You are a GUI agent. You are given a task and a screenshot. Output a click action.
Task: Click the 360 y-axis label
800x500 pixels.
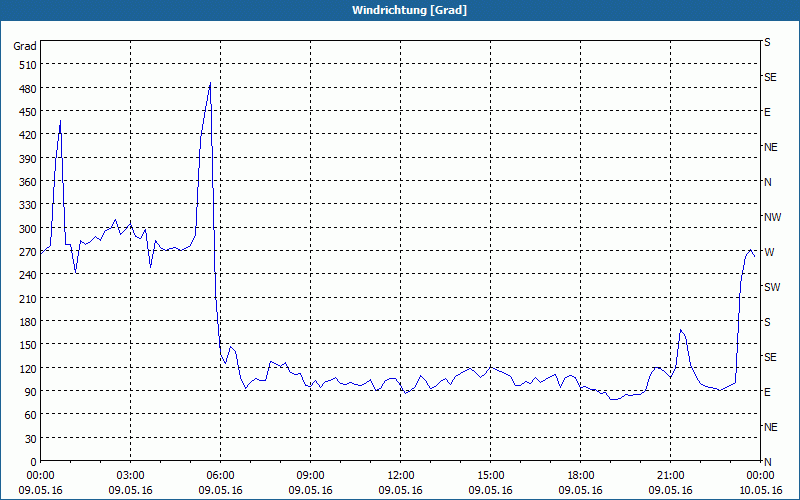tap(28, 182)
